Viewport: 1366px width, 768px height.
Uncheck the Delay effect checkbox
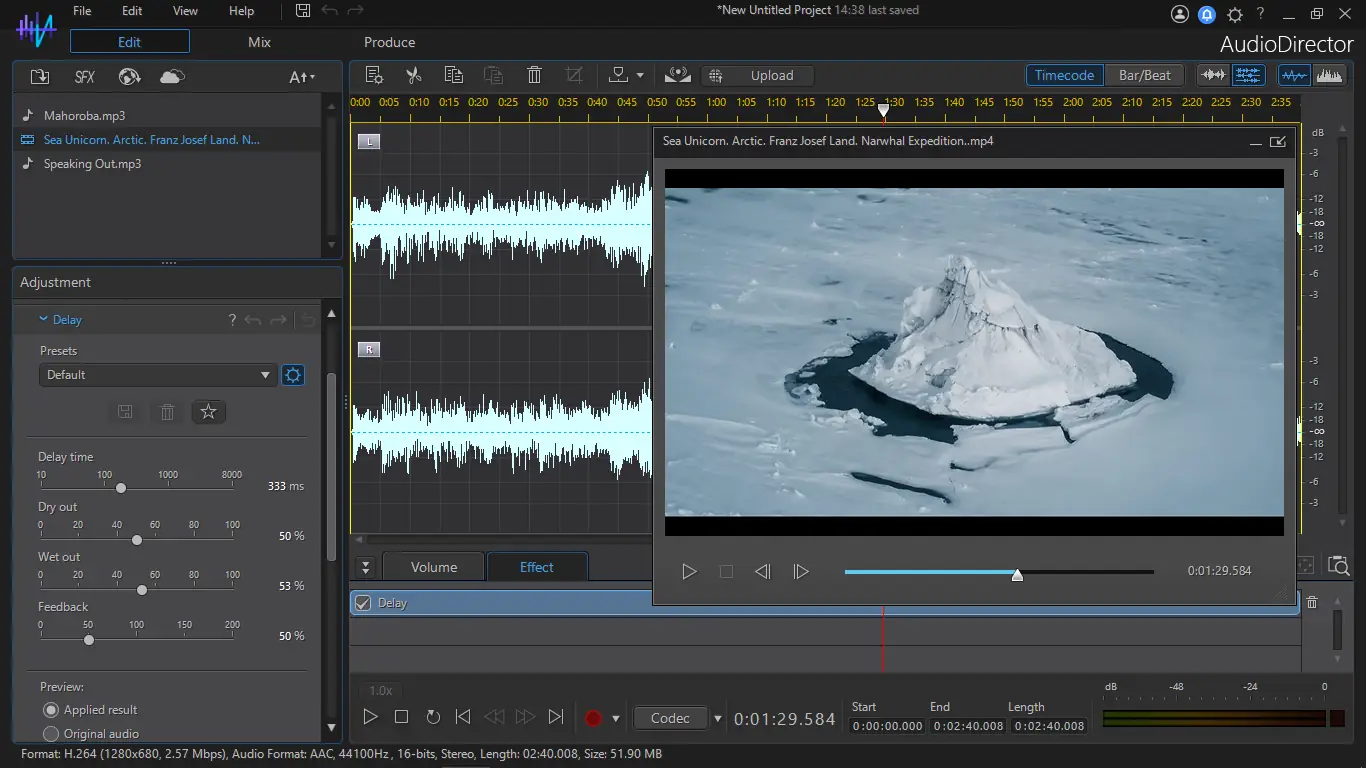(x=363, y=603)
